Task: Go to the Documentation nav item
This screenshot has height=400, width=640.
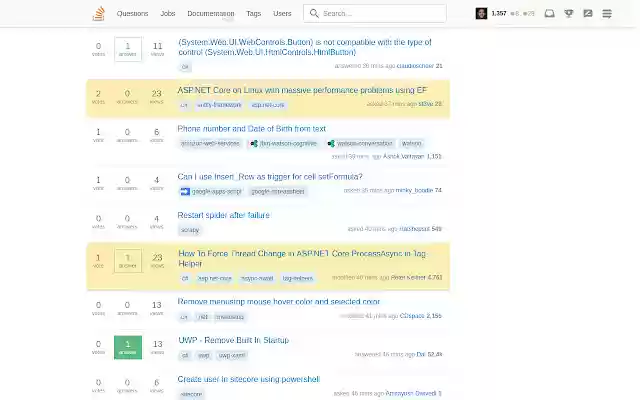Action: coord(211,13)
